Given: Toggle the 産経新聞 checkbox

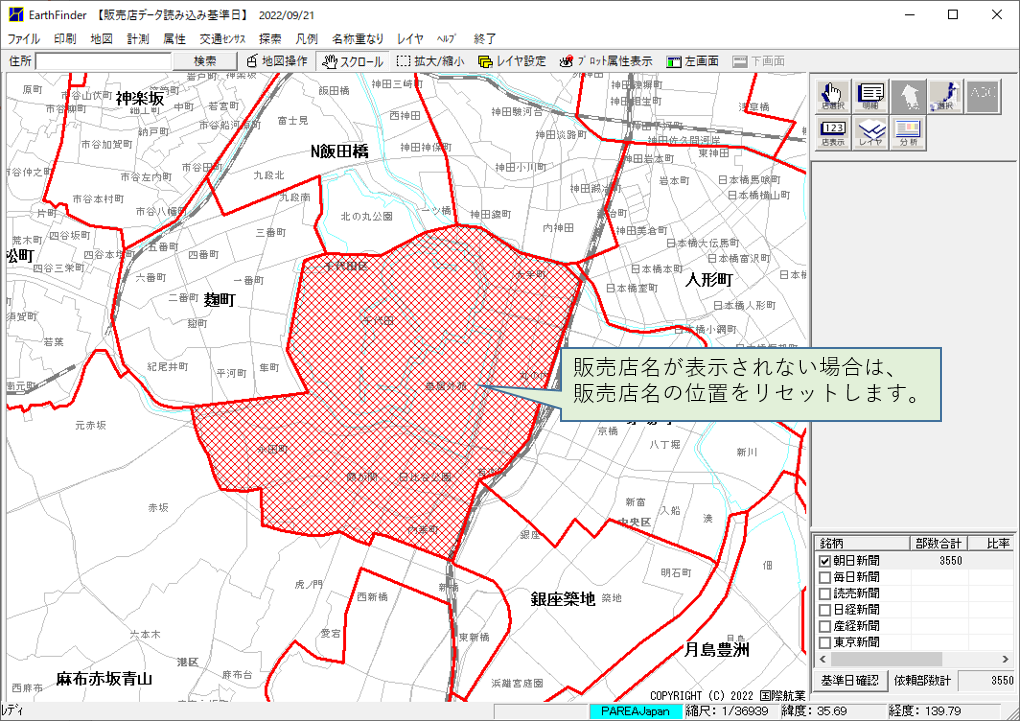Looking at the screenshot, I should tap(825, 626).
